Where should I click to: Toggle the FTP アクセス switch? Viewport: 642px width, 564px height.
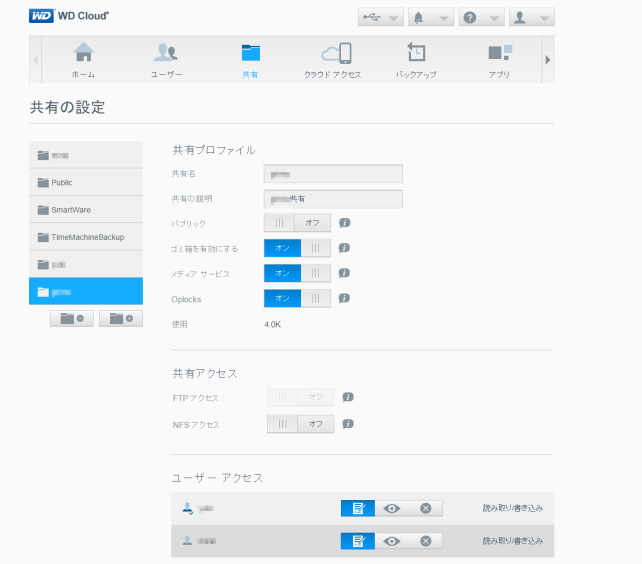point(301,397)
